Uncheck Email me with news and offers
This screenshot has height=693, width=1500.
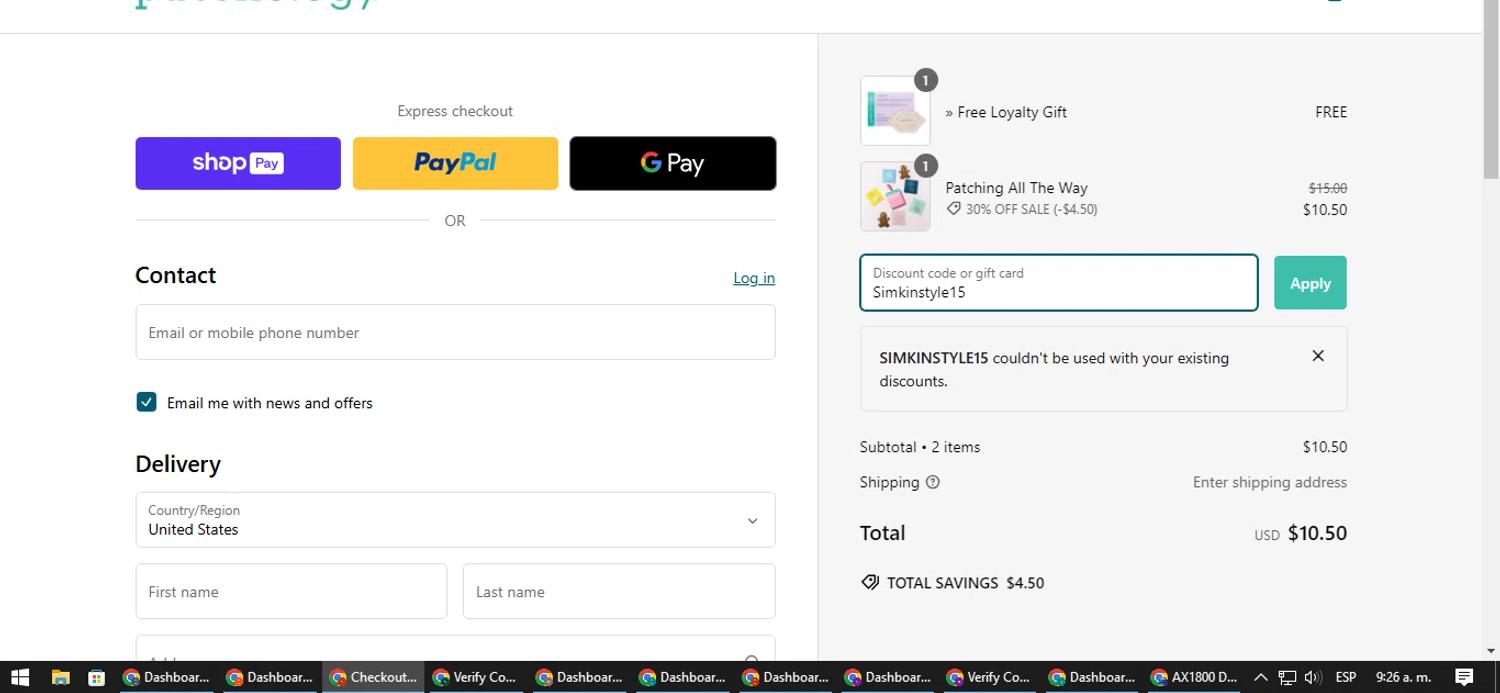146,402
